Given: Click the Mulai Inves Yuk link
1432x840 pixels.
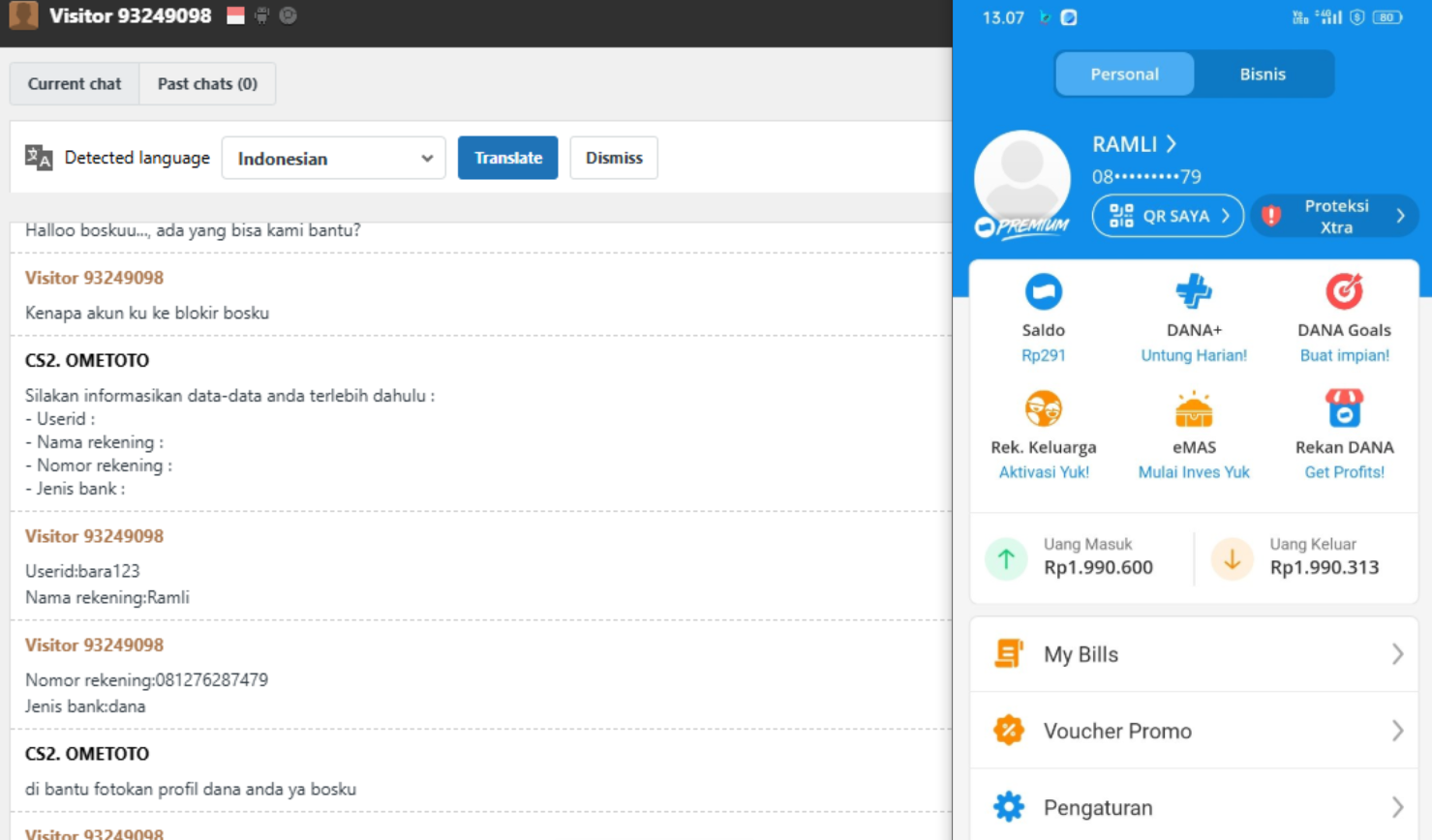Looking at the screenshot, I should tap(1194, 472).
